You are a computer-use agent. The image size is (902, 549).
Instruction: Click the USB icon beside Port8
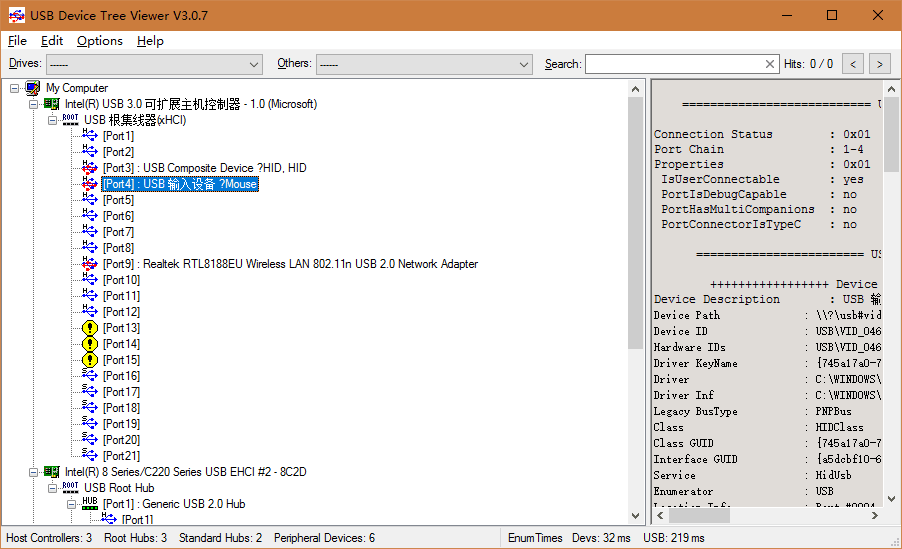(90, 248)
